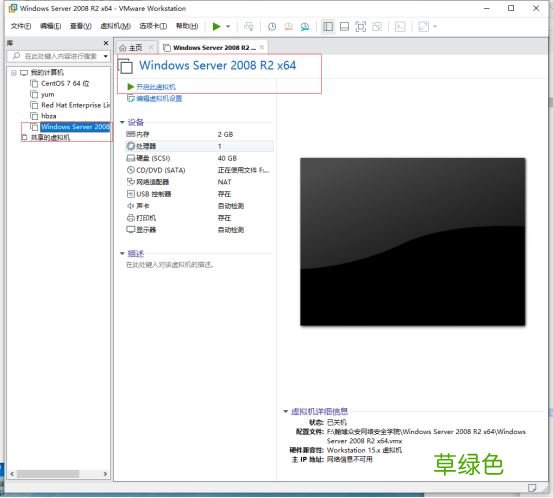The height and width of the screenshot is (498, 553).
Task: Open the stretch display dropdown arrow
Action: [435, 26]
